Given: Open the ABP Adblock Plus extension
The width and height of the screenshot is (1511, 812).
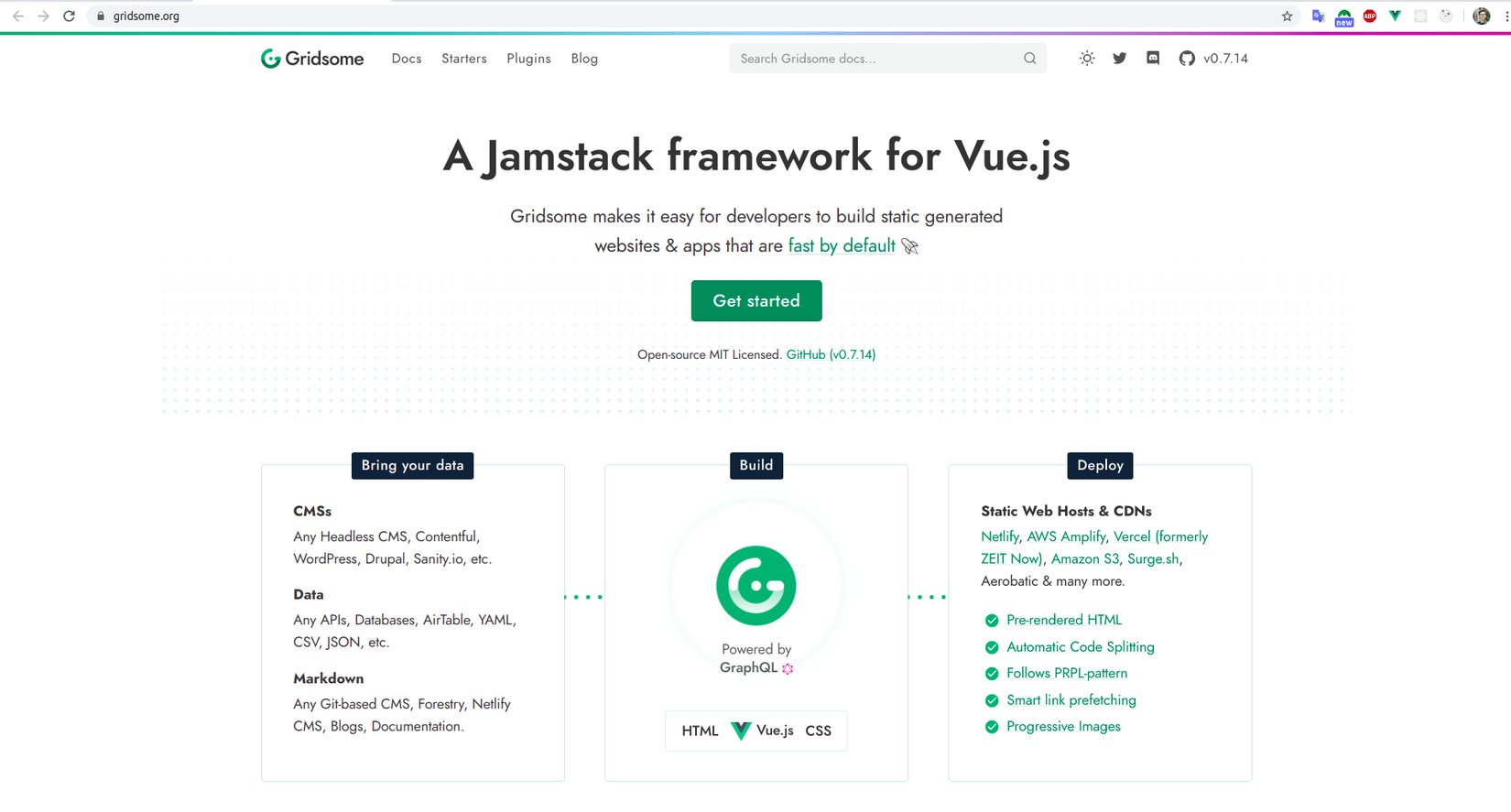Looking at the screenshot, I should (1370, 16).
